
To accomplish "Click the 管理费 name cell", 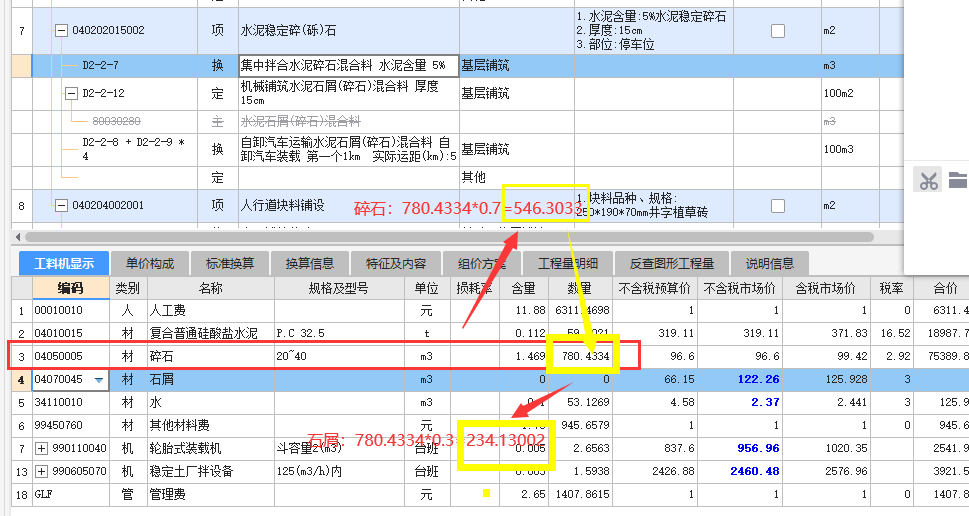I will 211,494.
